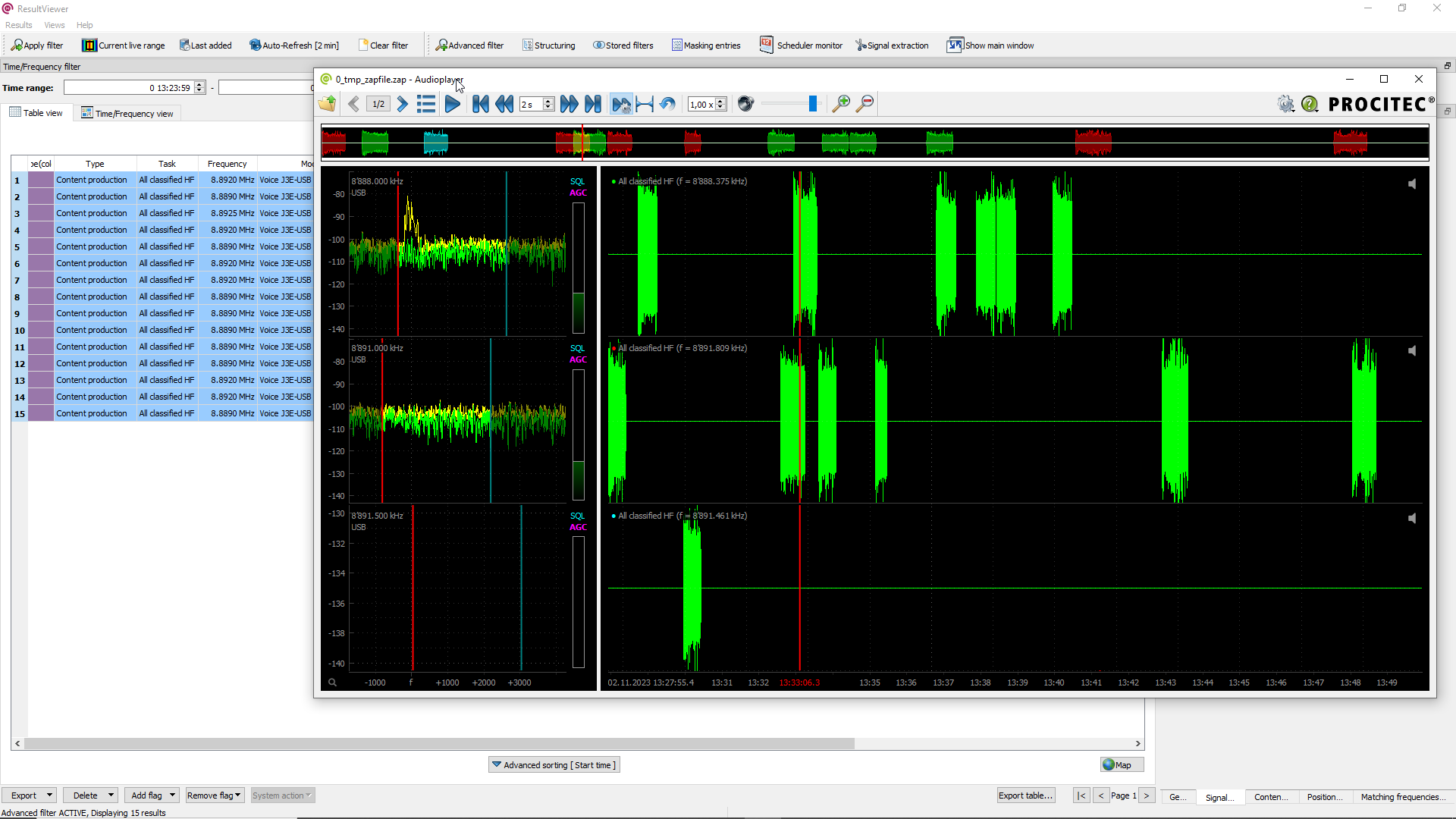The image size is (1456, 819).
Task: Adjust the volume slider handle
Action: (x=813, y=104)
